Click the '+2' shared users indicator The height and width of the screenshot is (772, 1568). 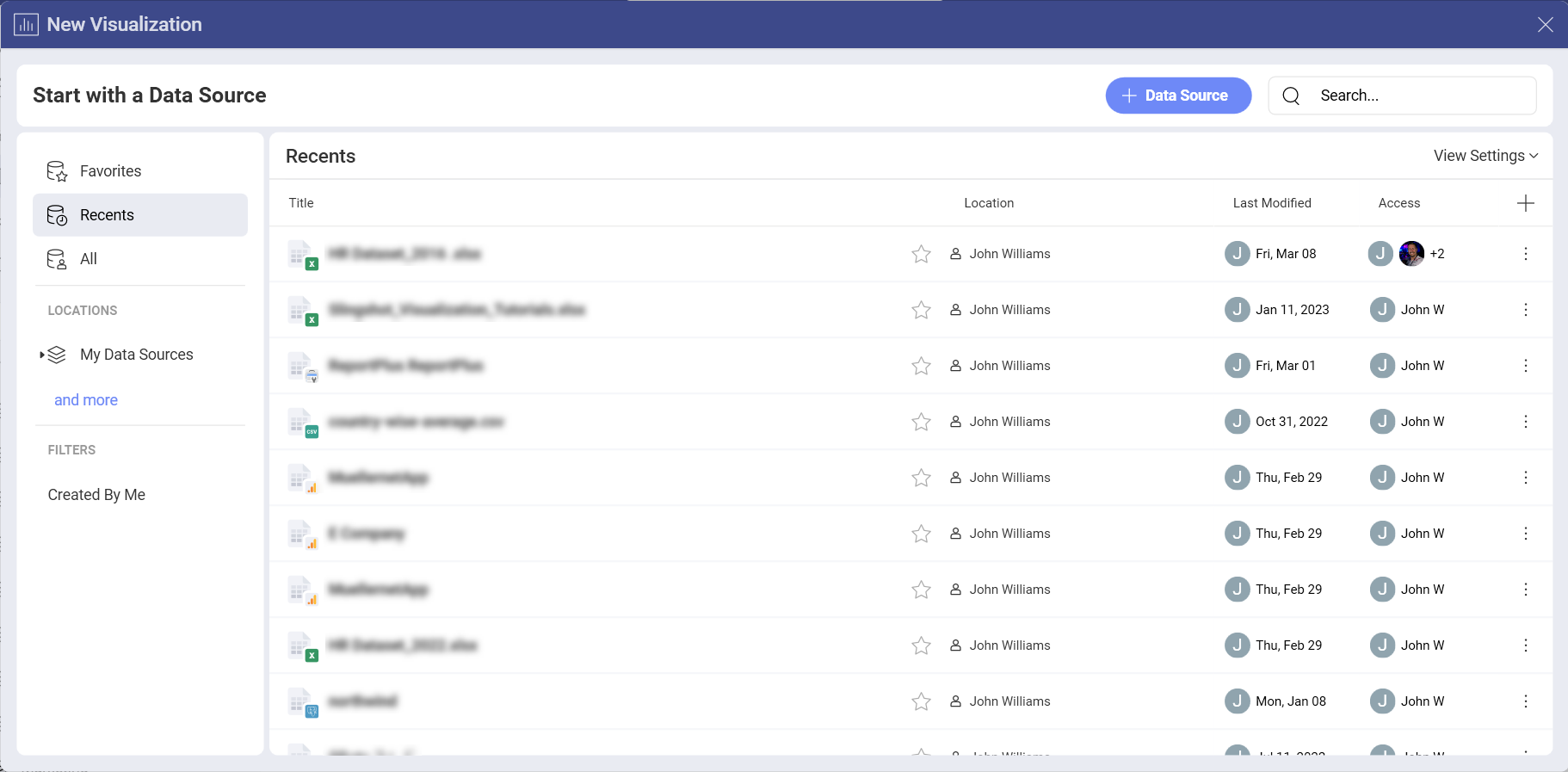coord(1437,254)
